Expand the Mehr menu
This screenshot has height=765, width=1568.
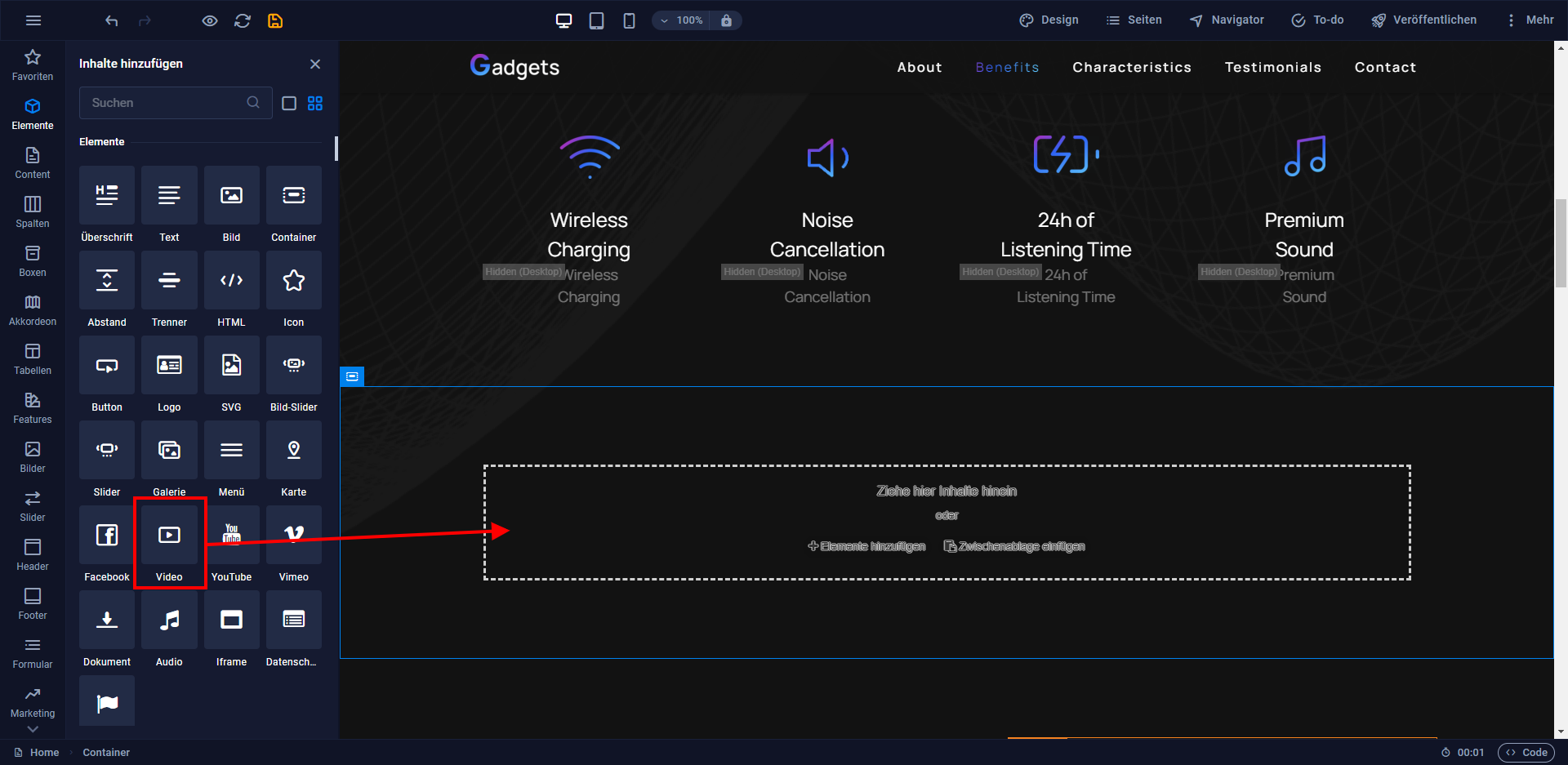(1530, 20)
